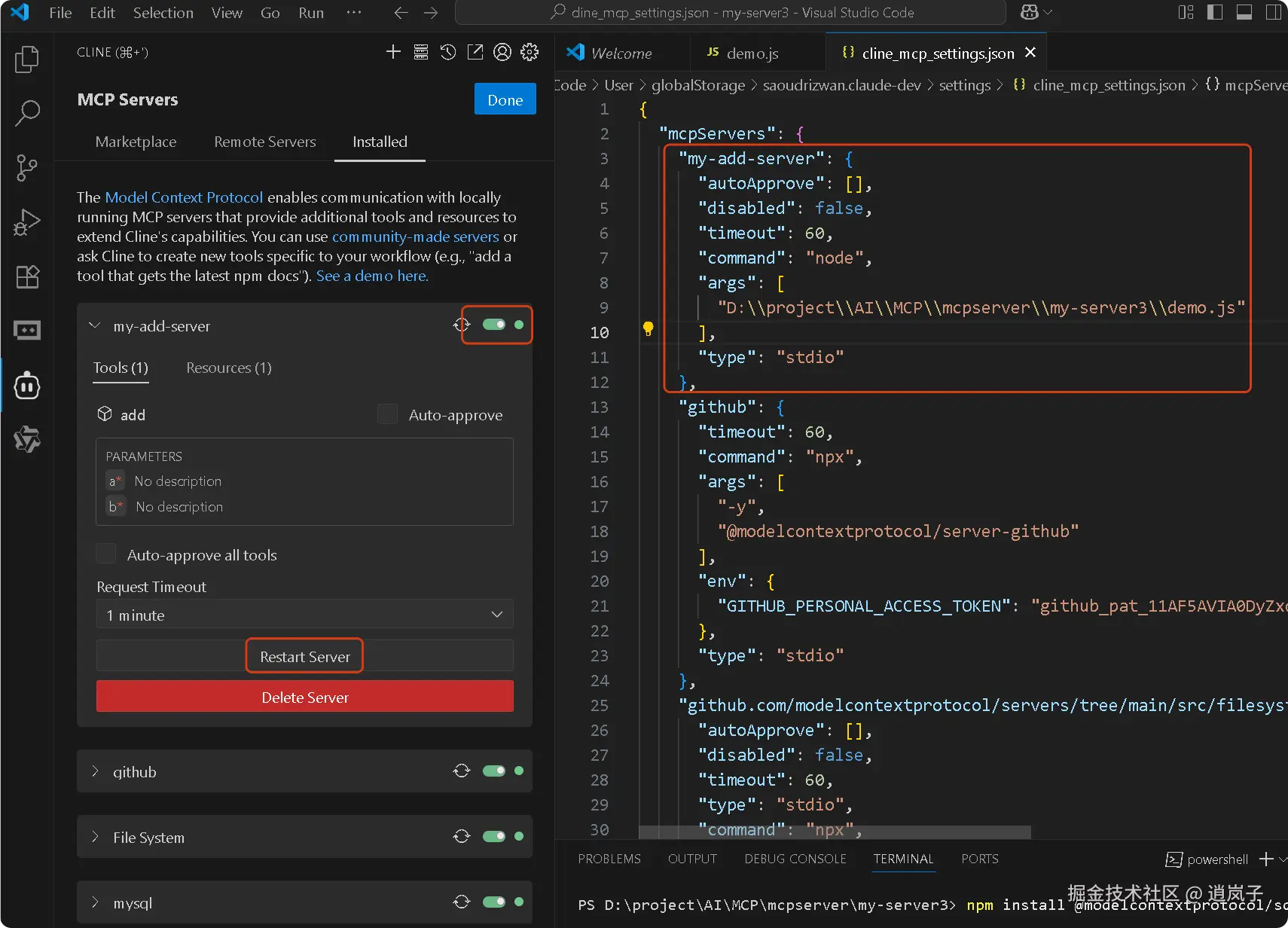Image resolution: width=1288 pixels, height=928 pixels.
Task: Click the editor horizontal scrollbar
Action: (x=835, y=832)
